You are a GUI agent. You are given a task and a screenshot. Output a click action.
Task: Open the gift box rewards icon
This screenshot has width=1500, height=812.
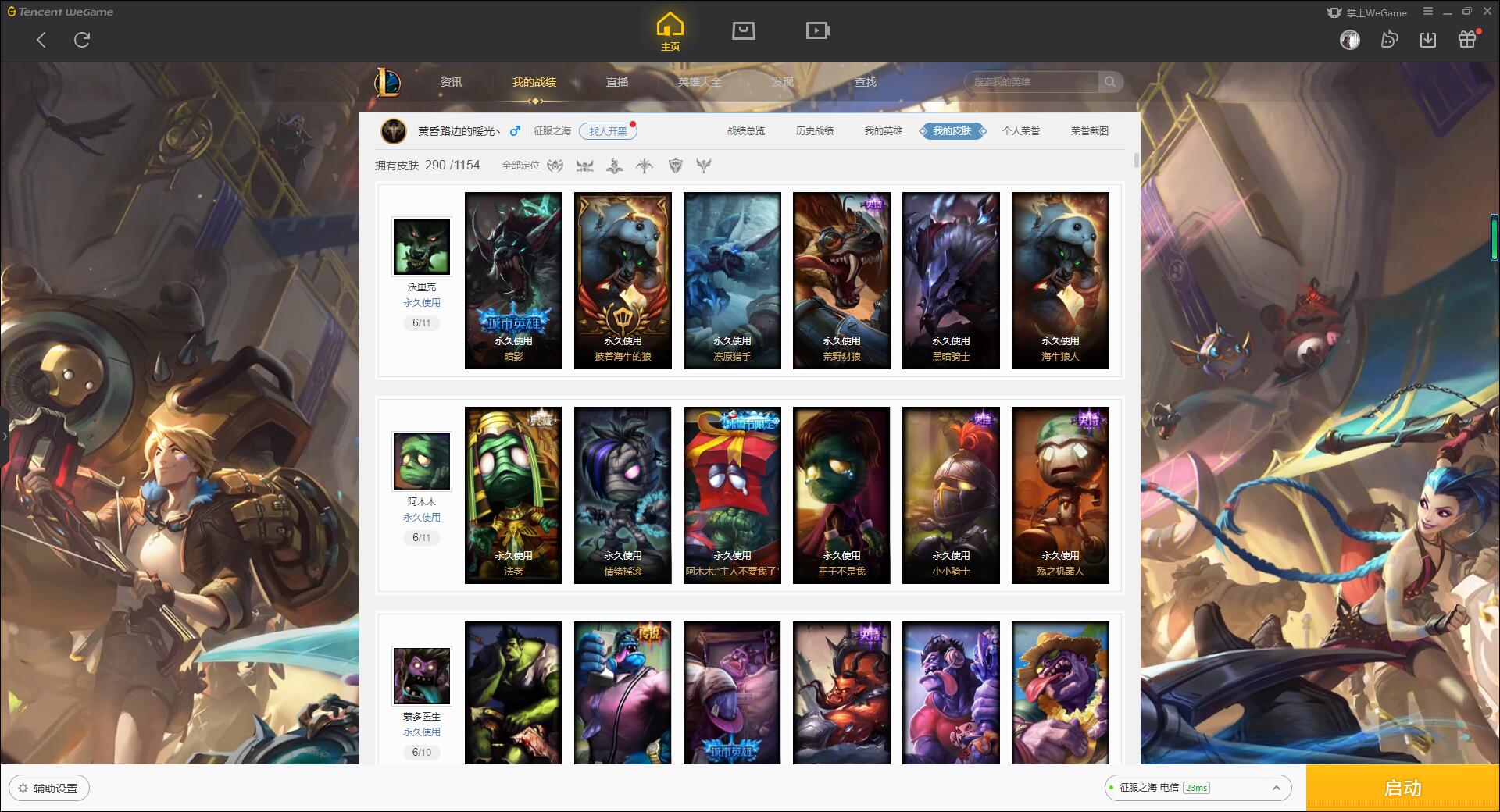[x=1467, y=39]
